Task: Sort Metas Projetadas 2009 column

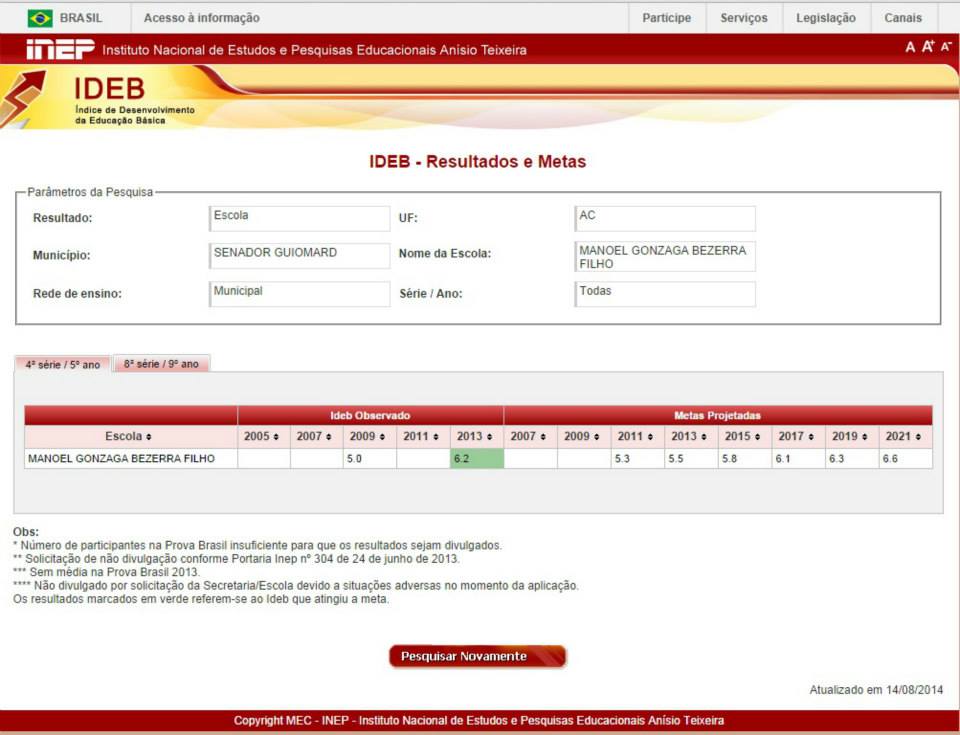Action: 596,437
